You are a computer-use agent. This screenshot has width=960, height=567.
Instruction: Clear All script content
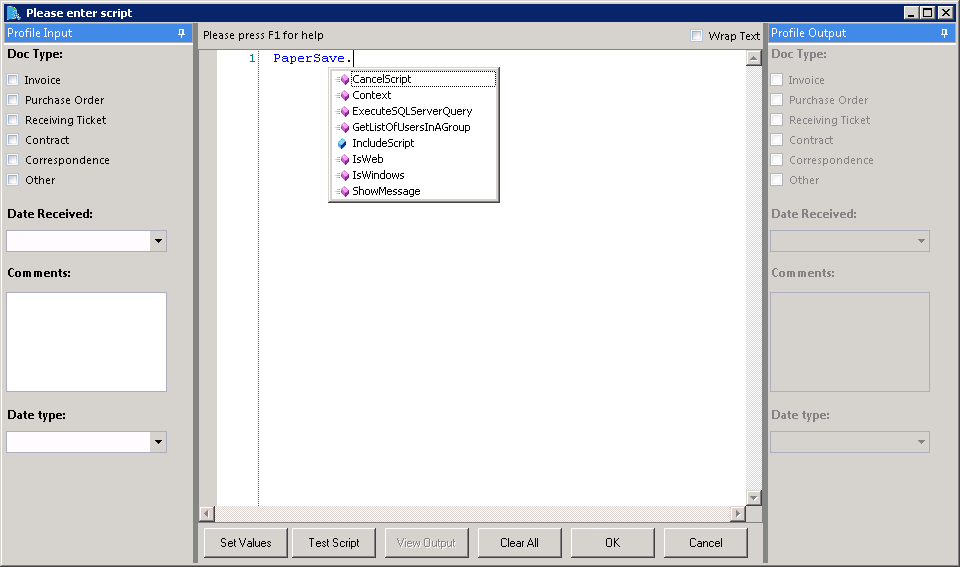point(519,543)
